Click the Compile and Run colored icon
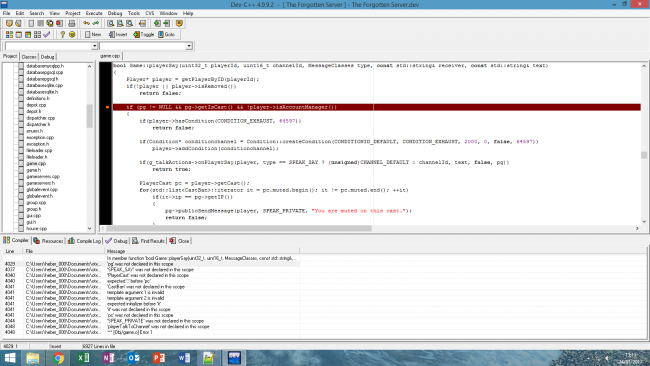 [28, 34]
